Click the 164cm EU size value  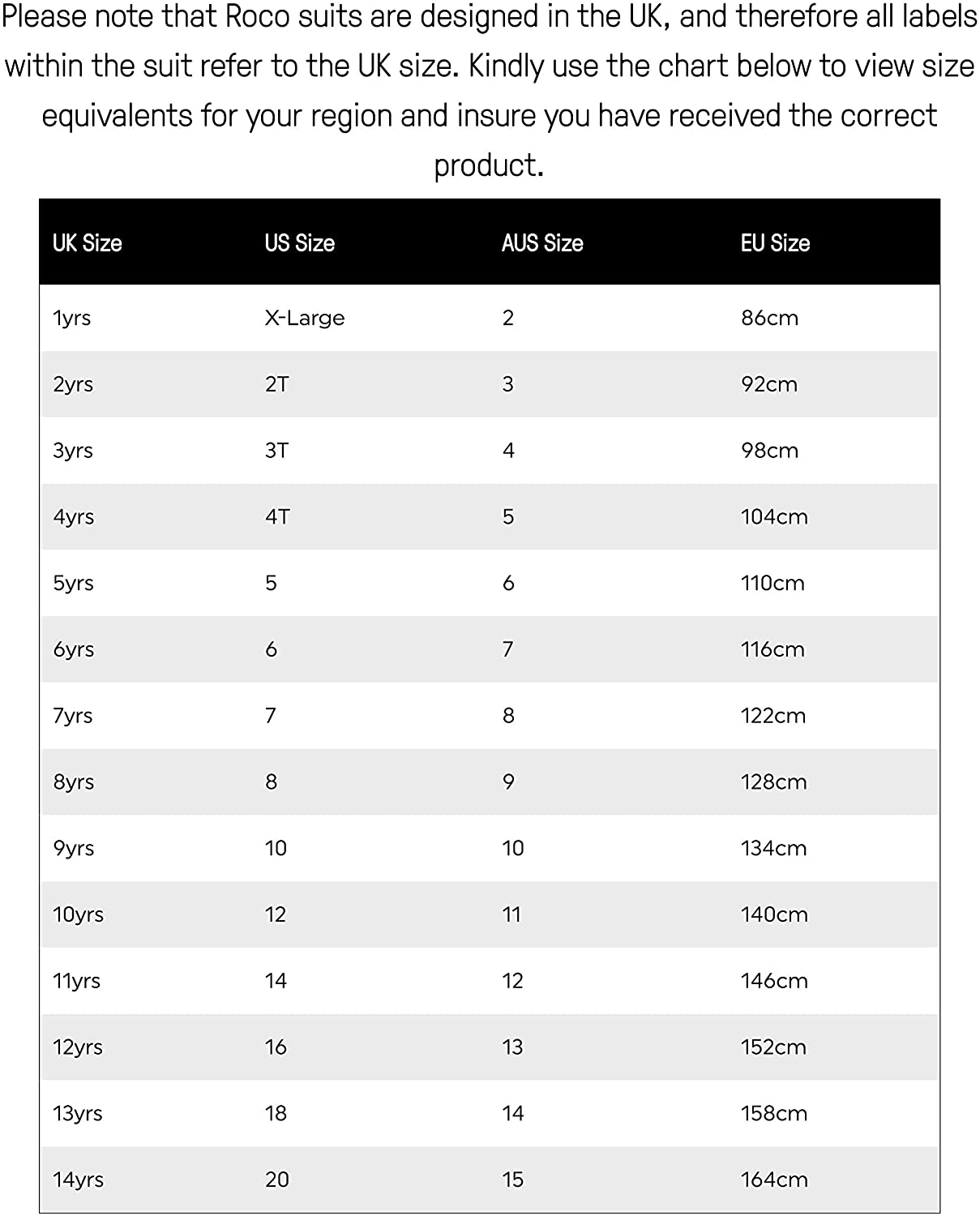point(774,1180)
